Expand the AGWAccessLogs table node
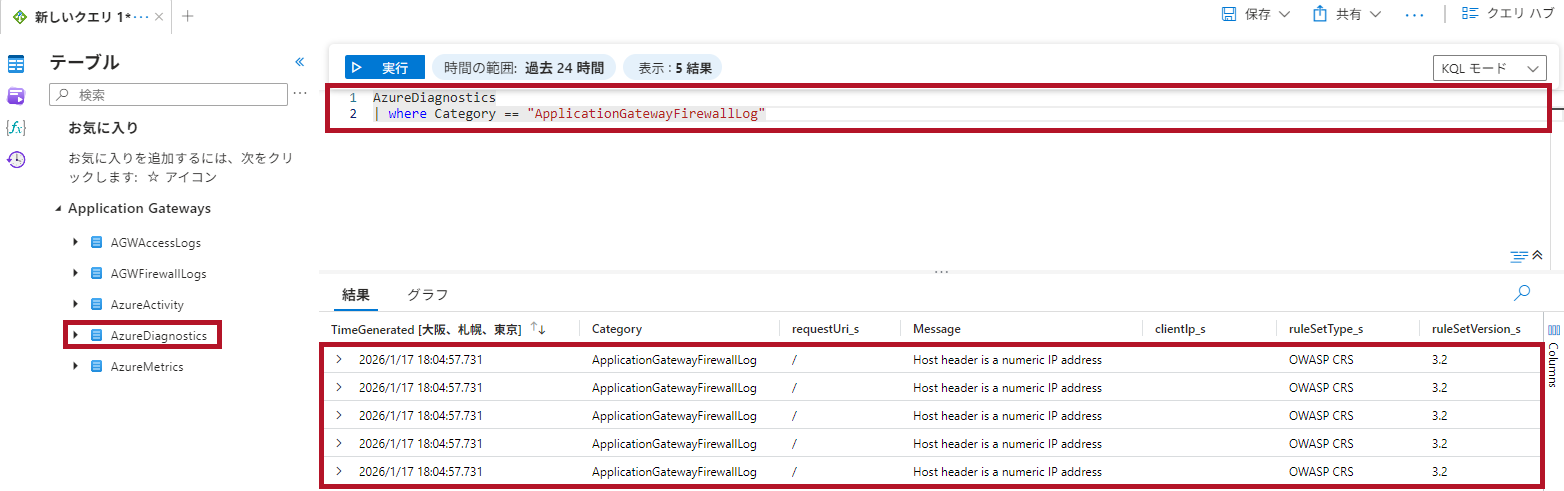 click(x=76, y=243)
